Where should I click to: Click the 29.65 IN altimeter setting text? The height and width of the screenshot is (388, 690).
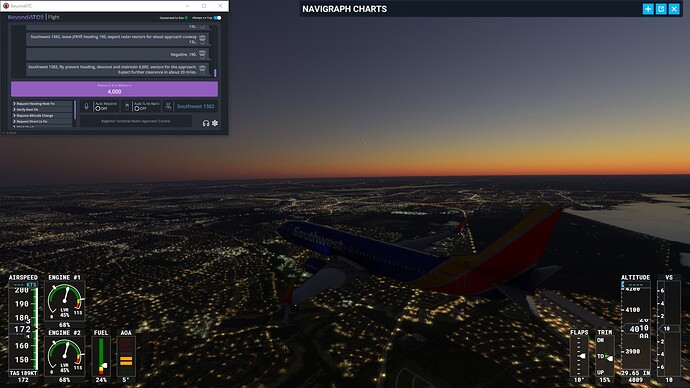click(x=635, y=373)
